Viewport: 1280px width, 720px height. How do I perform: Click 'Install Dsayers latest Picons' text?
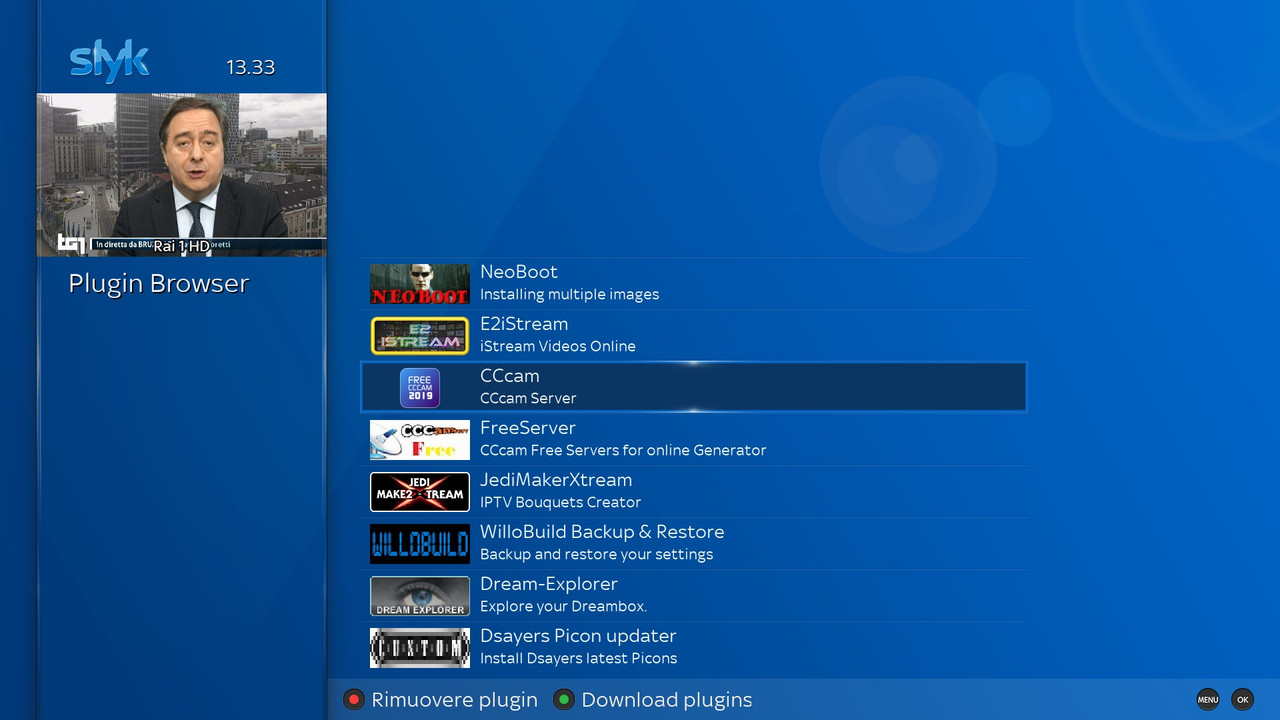pyautogui.click(x=578, y=659)
